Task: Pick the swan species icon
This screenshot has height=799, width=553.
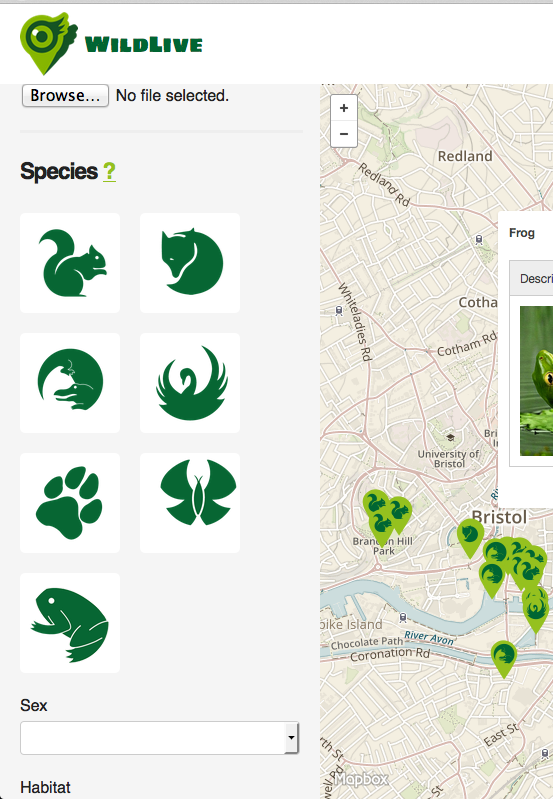Action: (190, 383)
